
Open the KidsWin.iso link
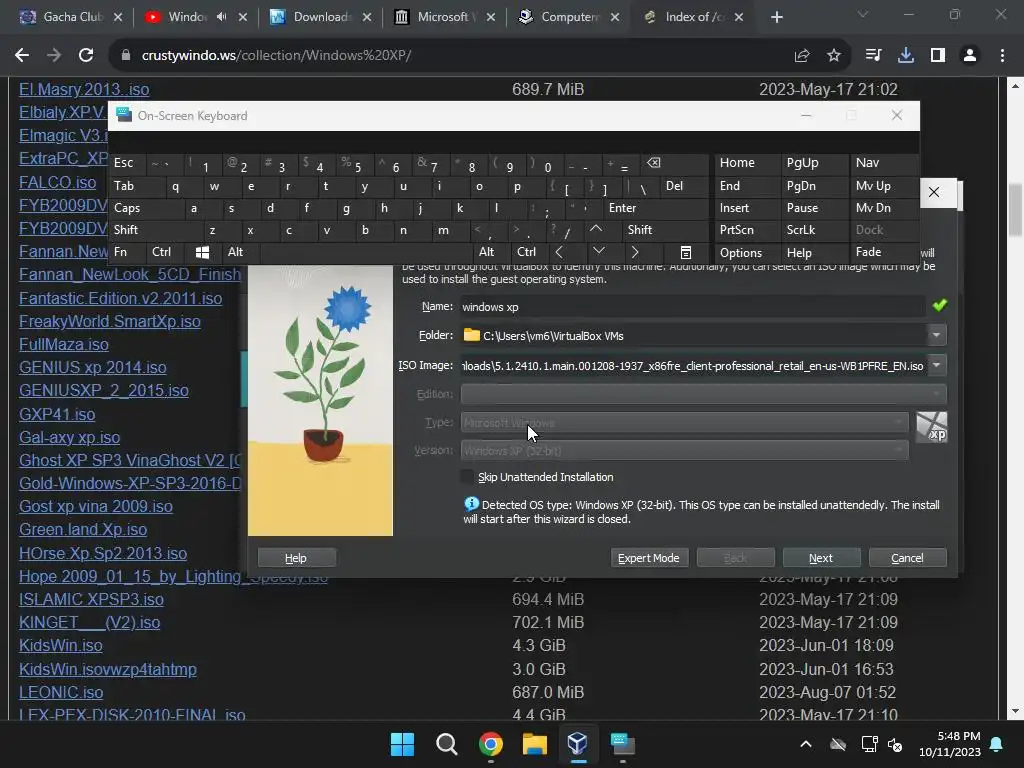(x=61, y=646)
